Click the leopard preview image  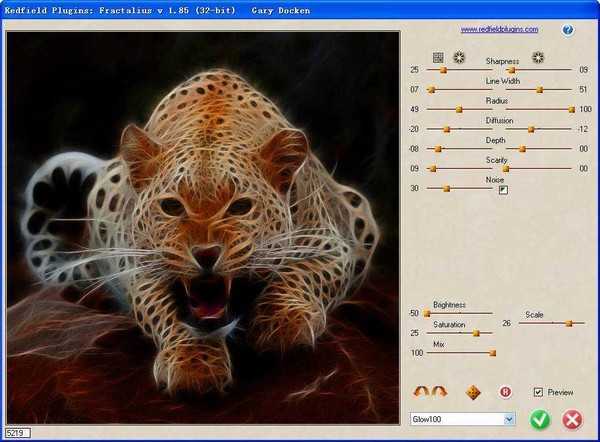pyautogui.click(x=202, y=227)
